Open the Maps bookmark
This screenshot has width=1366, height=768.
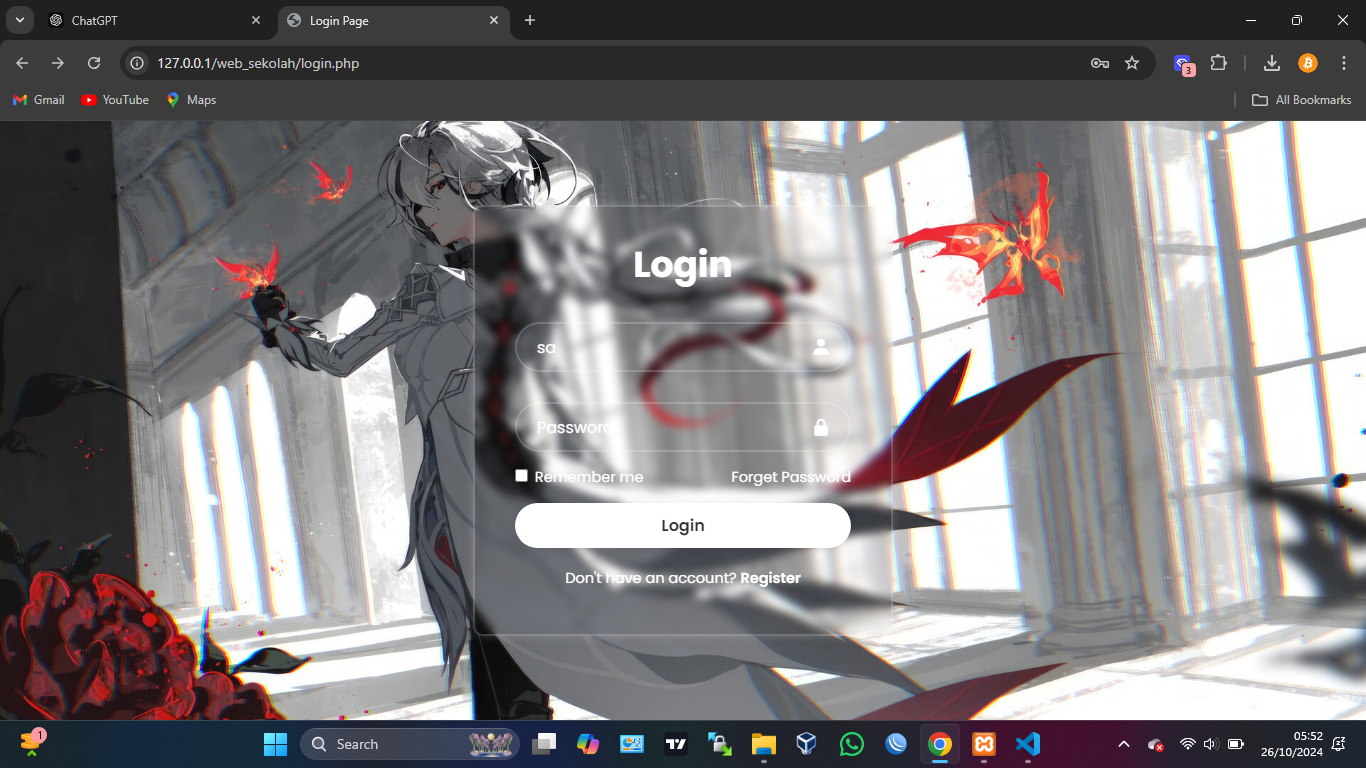click(x=191, y=100)
